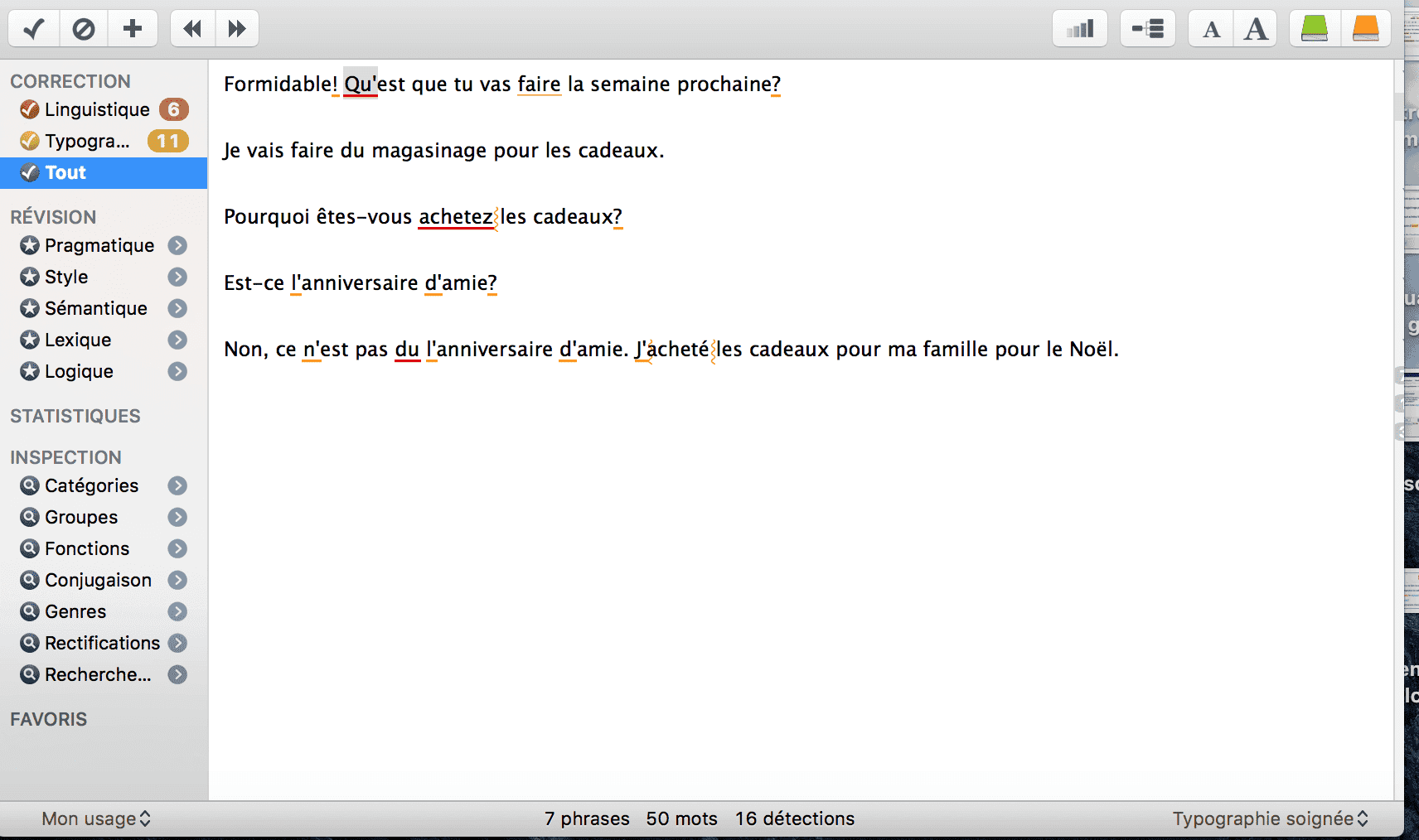The image size is (1419, 840).
Task: Open the Mon usage dropdown
Action: coord(96,818)
